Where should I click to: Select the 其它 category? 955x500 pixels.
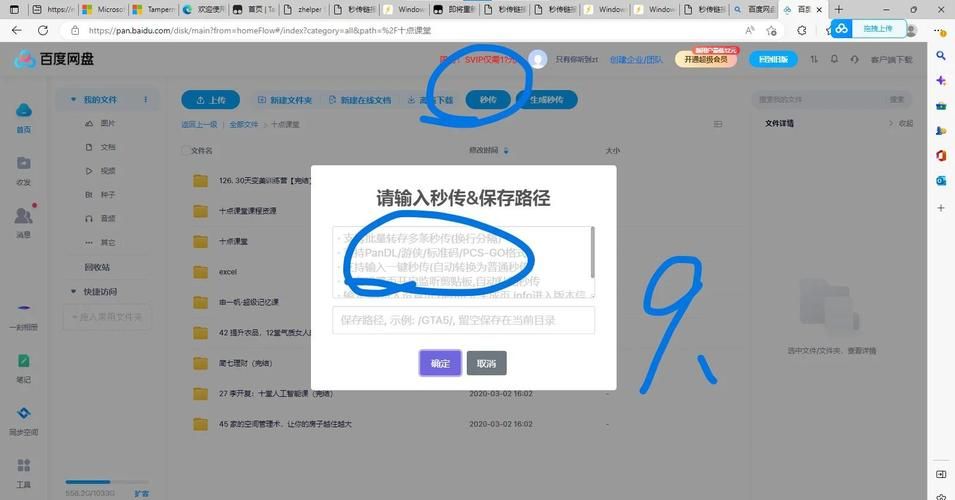100,242
